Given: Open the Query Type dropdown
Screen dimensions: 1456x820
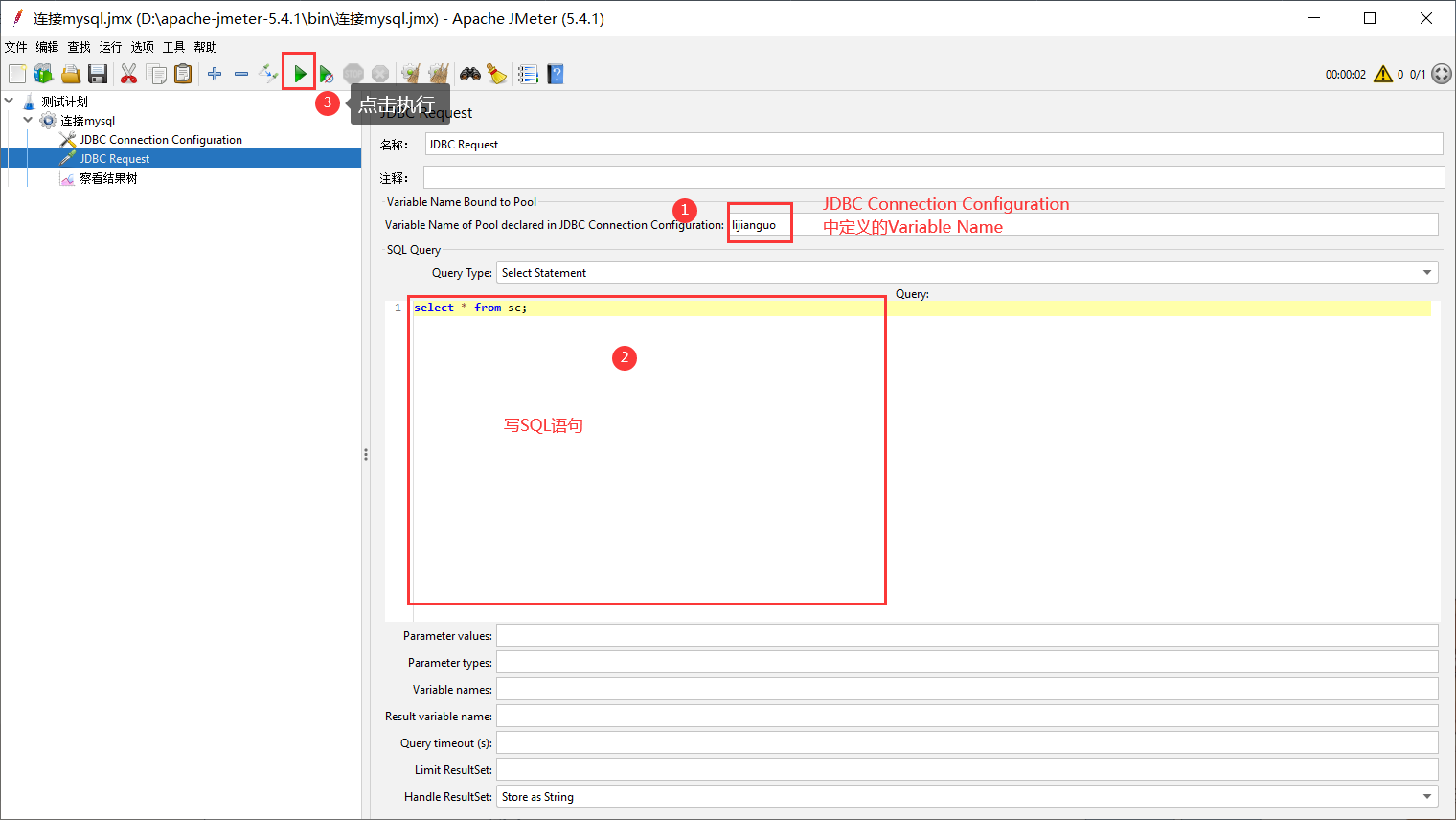Looking at the screenshot, I should point(967,273).
